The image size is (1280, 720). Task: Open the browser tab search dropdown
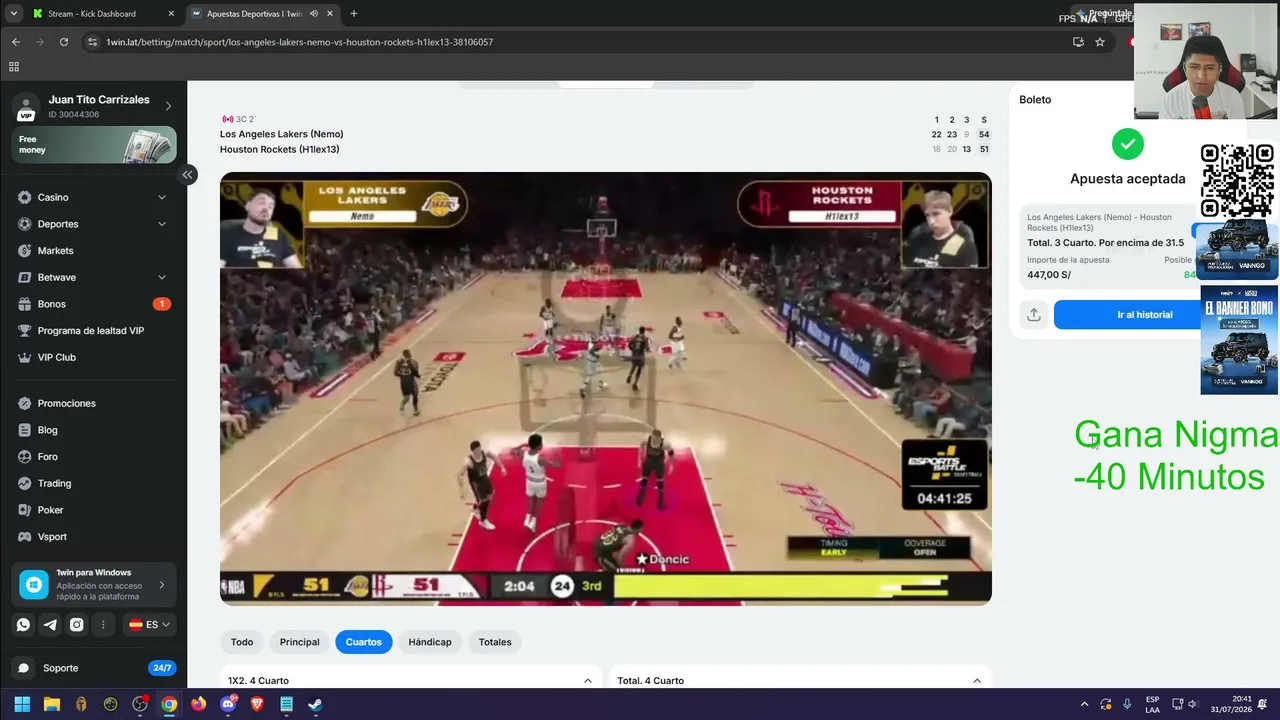(x=13, y=14)
